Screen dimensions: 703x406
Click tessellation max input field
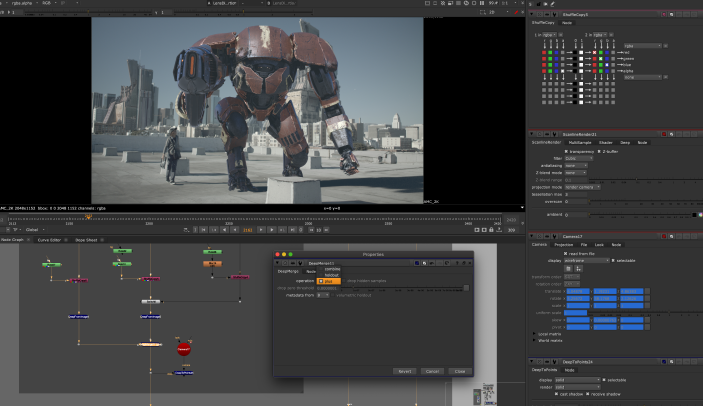(x=576, y=194)
